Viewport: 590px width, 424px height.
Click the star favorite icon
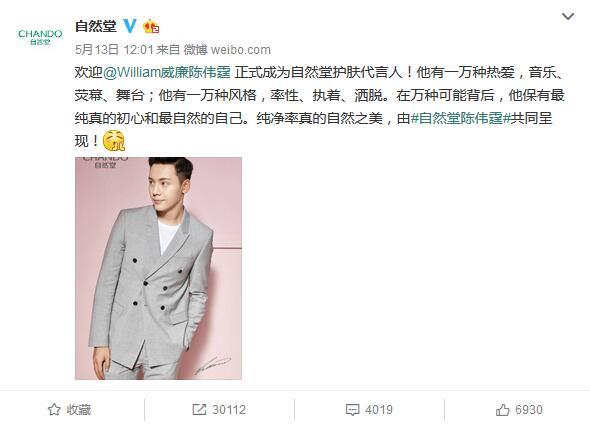54,409
